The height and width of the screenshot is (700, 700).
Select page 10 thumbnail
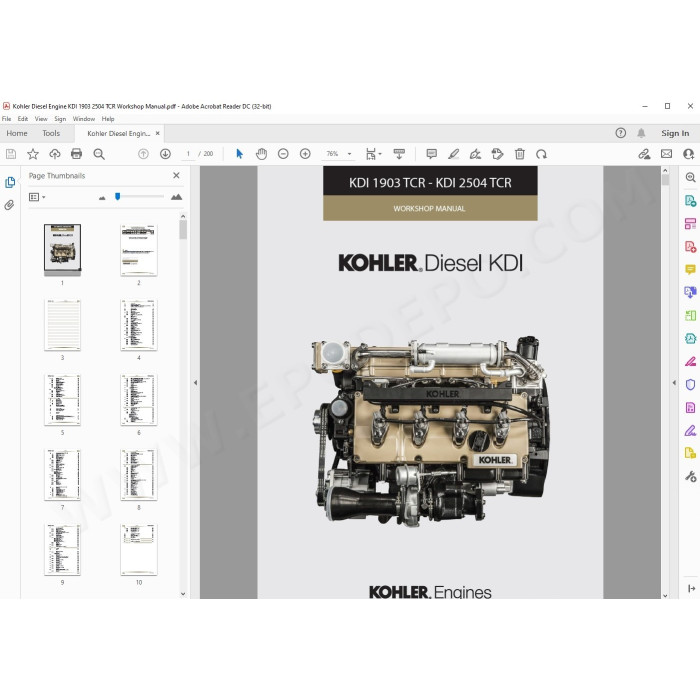pyautogui.click(x=139, y=550)
